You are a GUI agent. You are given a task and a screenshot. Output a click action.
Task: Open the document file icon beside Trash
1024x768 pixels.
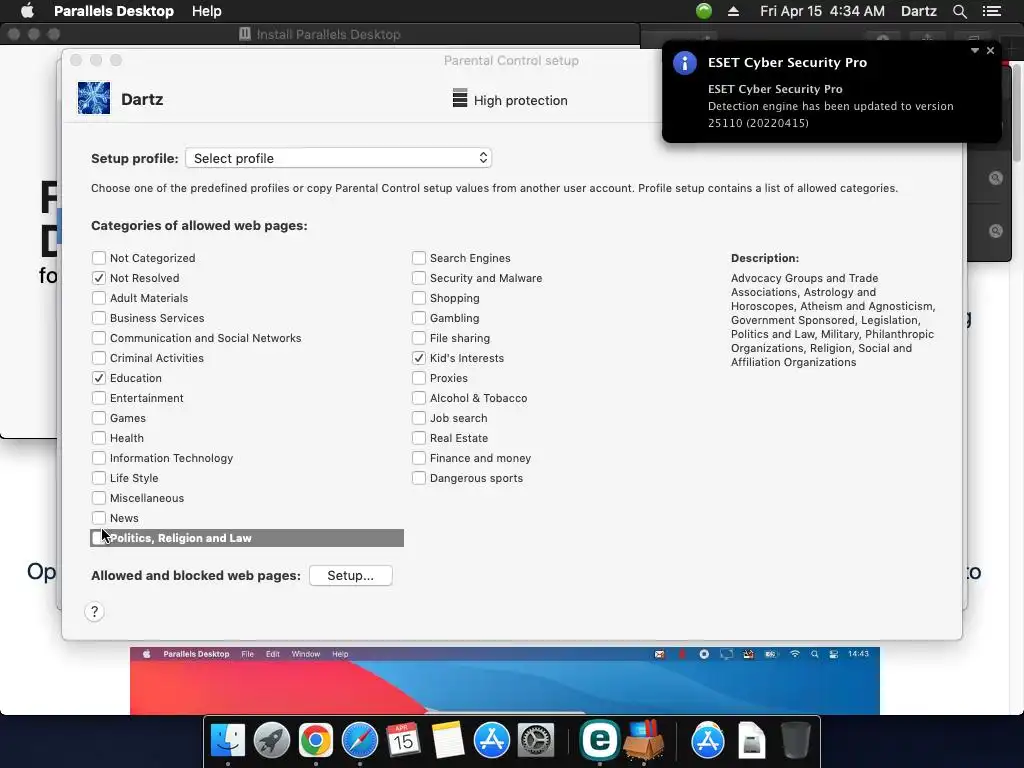coord(752,741)
